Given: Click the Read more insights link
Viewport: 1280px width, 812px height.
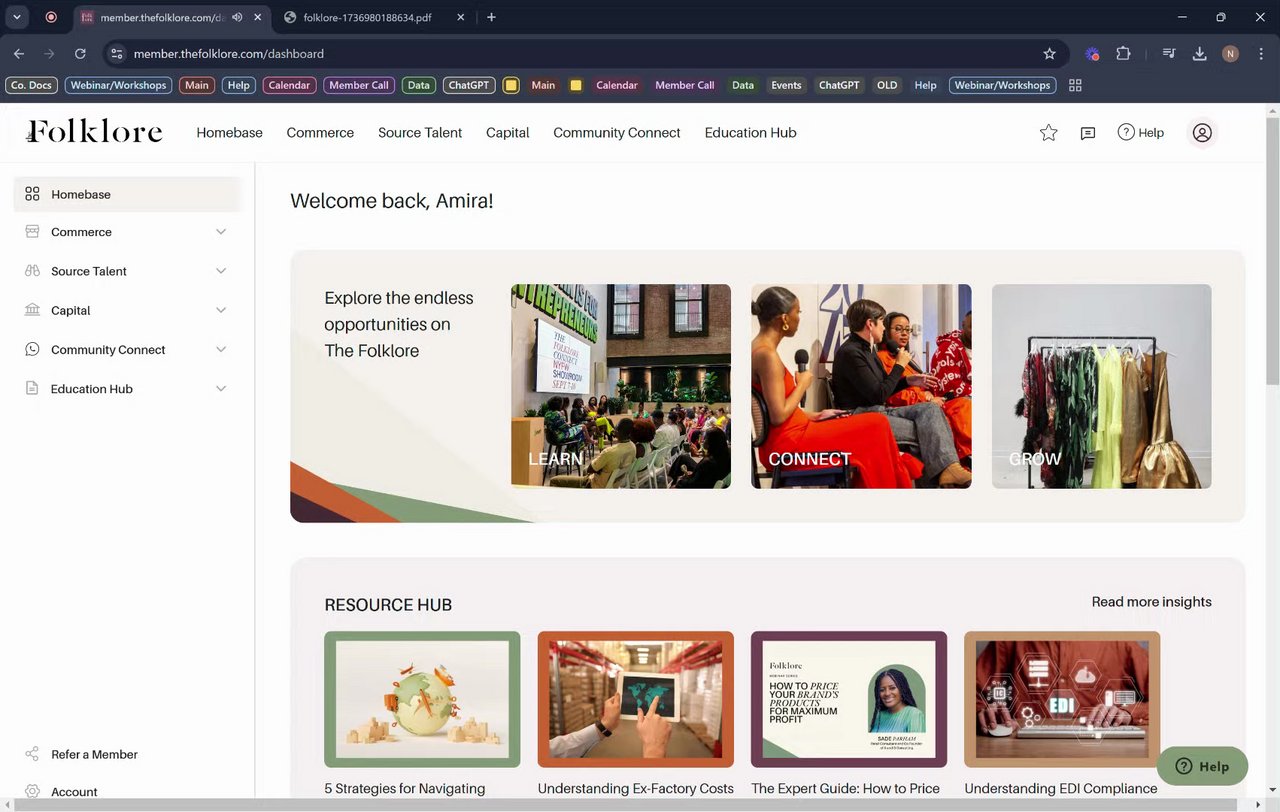Looking at the screenshot, I should click(1151, 602).
